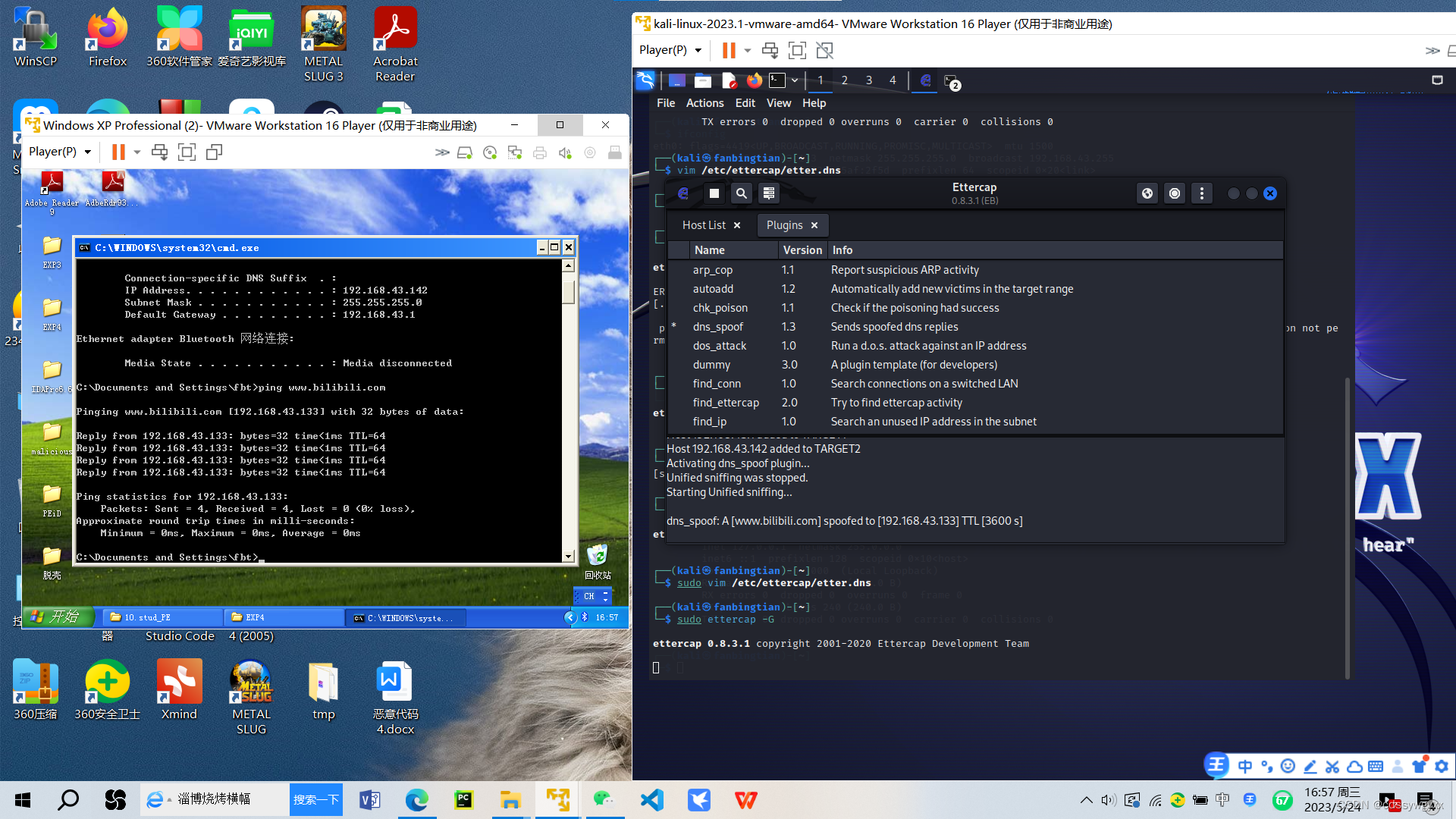Click the Ettercap scan-for-hosts magnifier icon
The width and height of the screenshot is (1456, 819).
(x=741, y=193)
